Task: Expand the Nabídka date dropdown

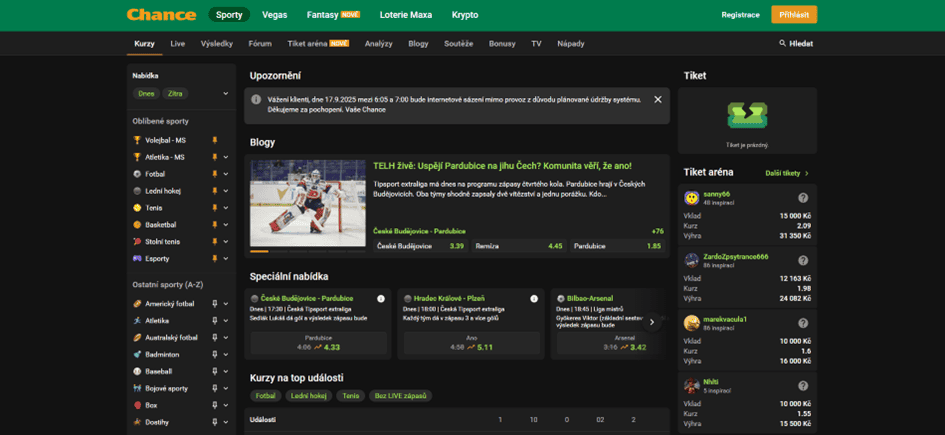Action: (226, 93)
